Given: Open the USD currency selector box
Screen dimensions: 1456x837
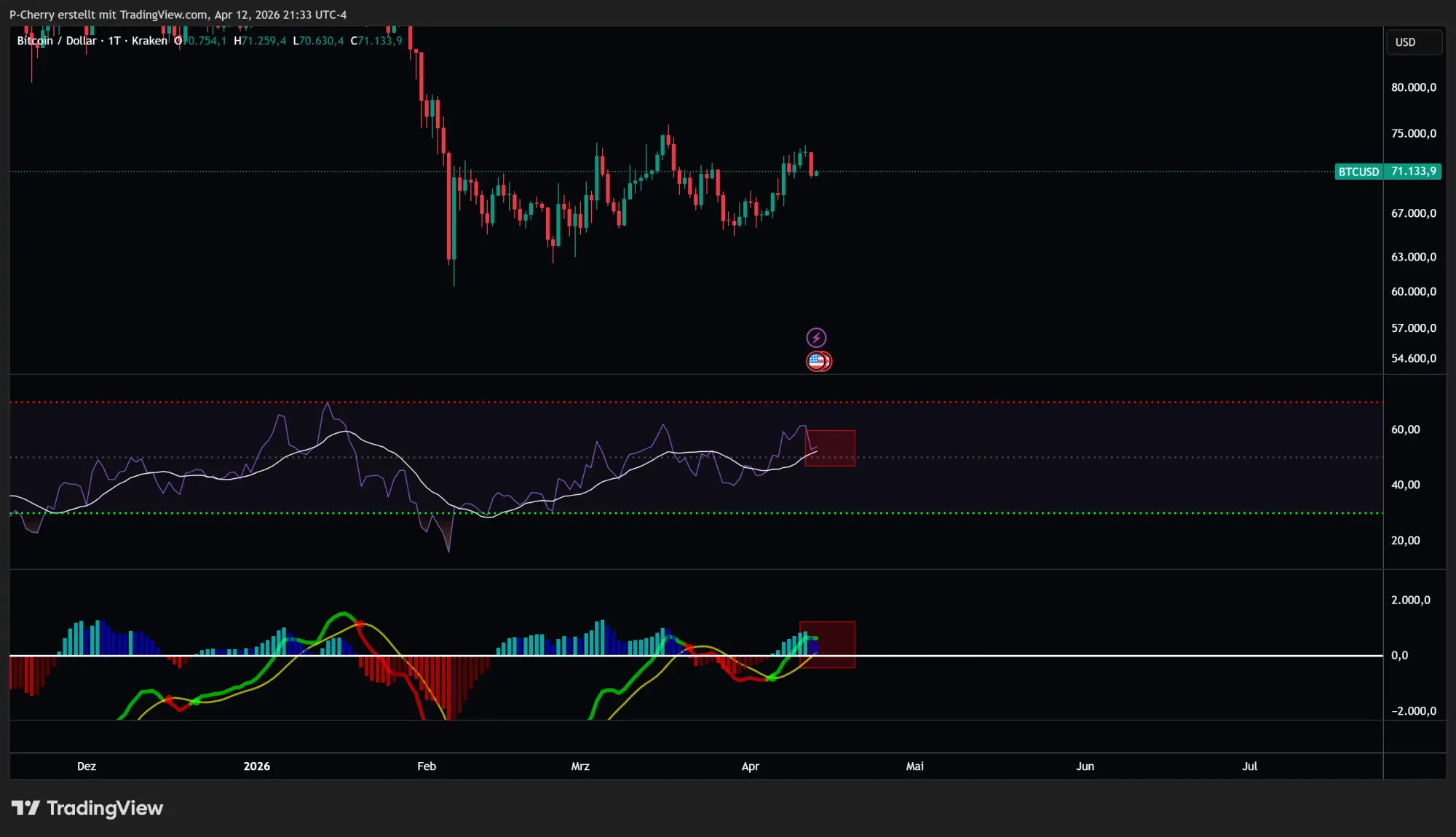Looking at the screenshot, I should [x=1413, y=42].
